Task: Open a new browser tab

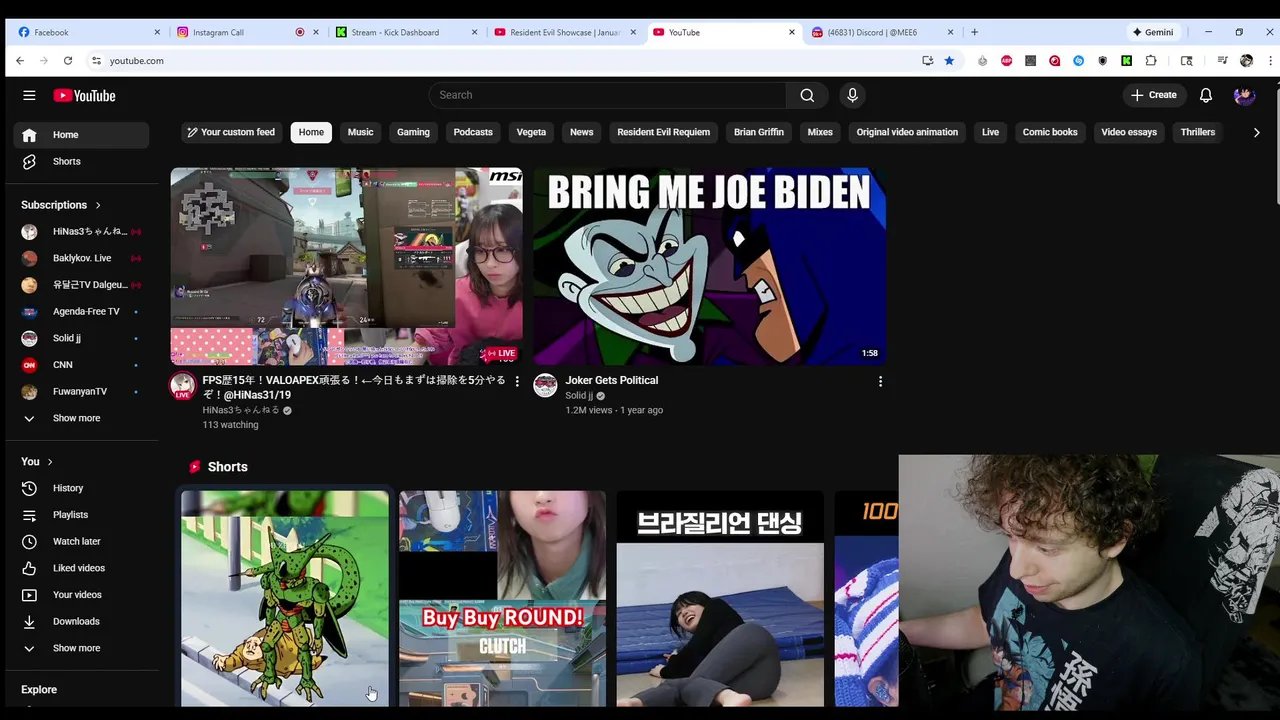Action: [x=974, y=32]
